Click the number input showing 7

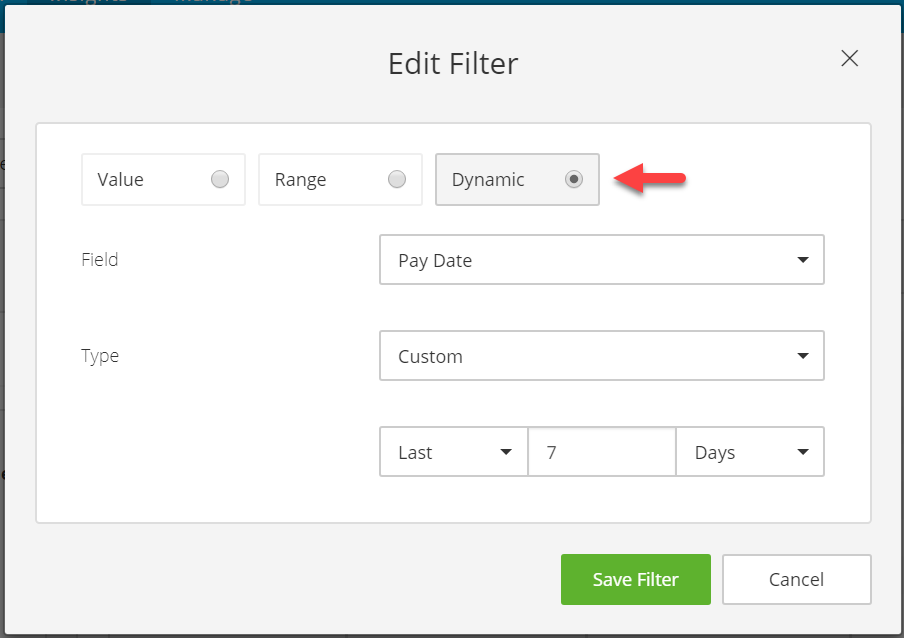[x=602, y=452]
